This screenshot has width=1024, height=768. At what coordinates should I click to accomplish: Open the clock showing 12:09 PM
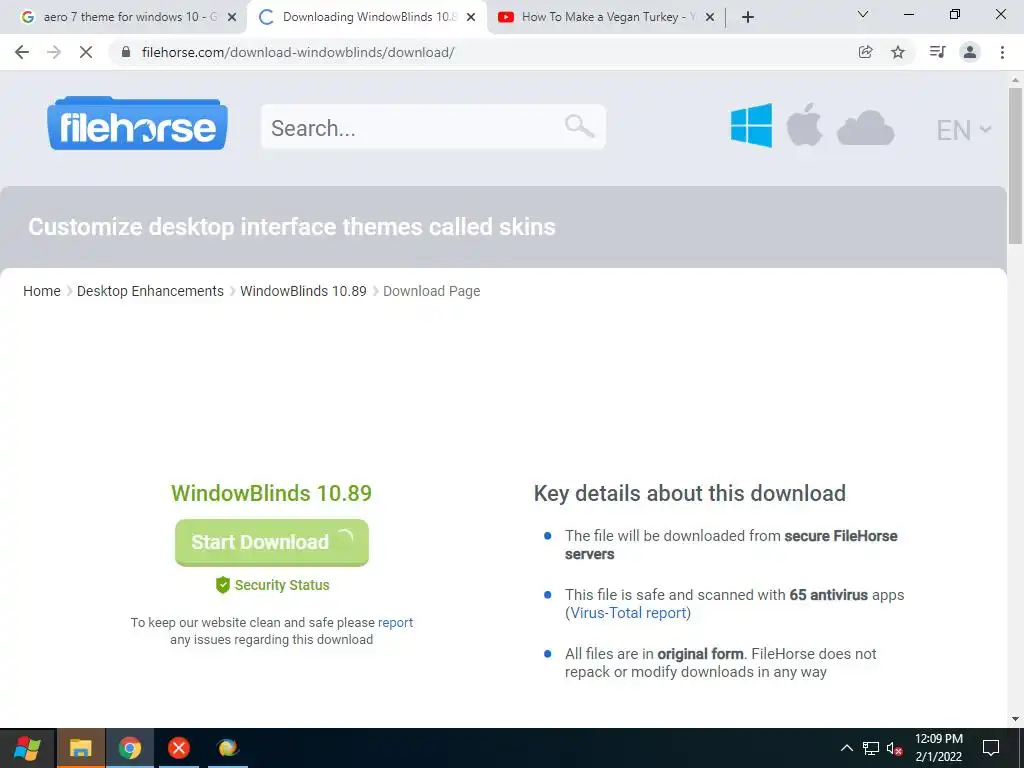coord(938,748)
